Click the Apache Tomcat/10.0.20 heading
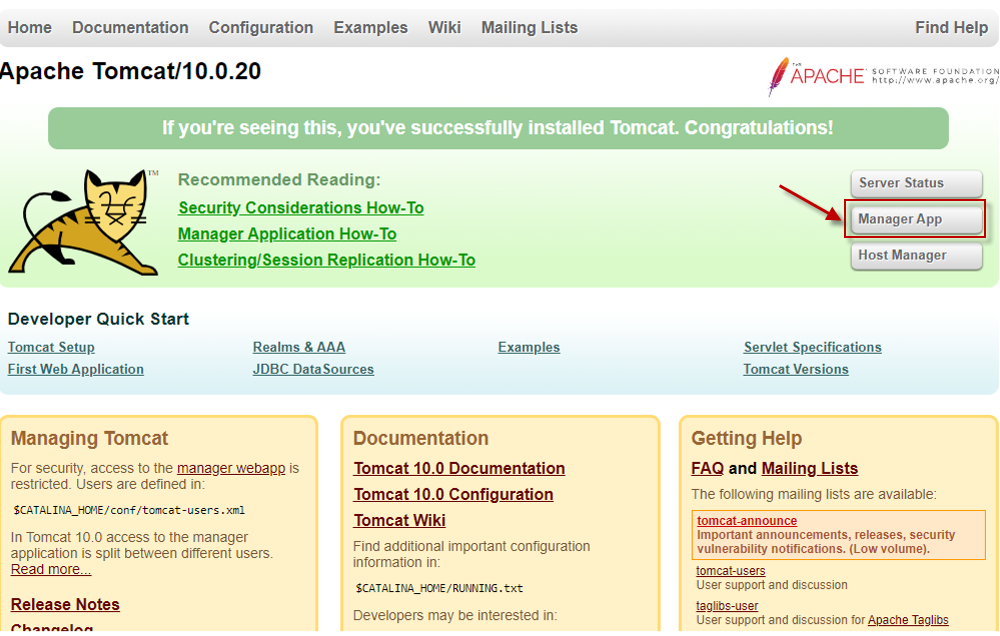This screenshot has width=1000, height=636. [131, 71]
